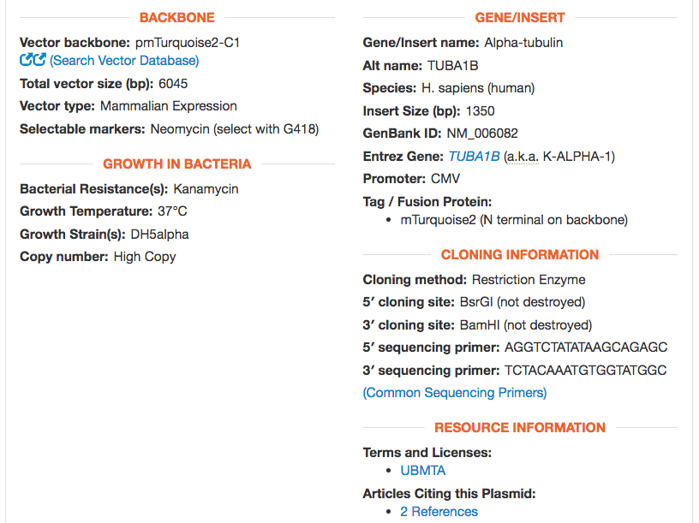This screenshot has width=699, height=523.
Task: Open the Search Vector Database link
Action: pos(124,61)
